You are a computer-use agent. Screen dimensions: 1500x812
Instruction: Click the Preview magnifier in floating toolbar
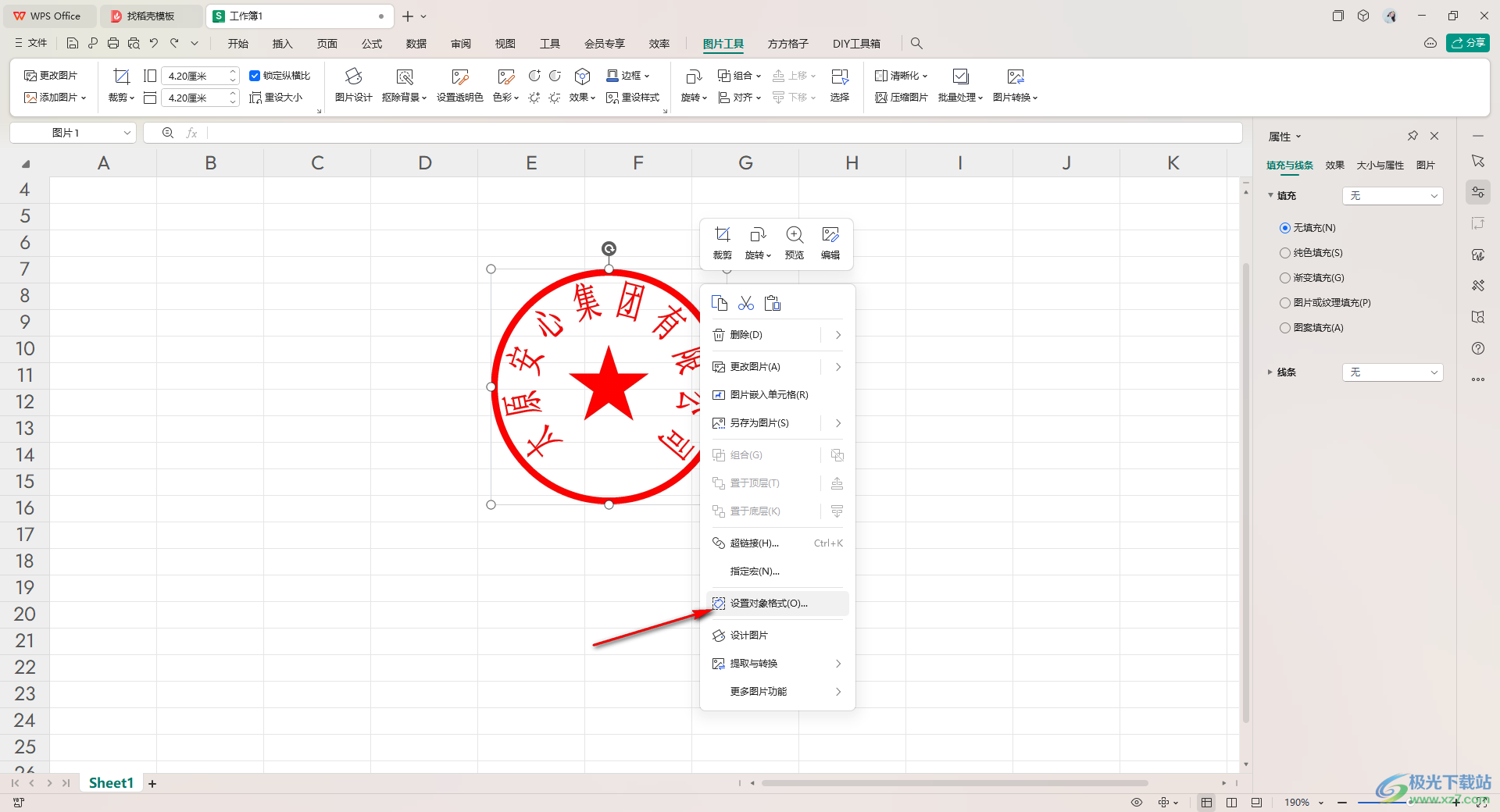(795, 235)
